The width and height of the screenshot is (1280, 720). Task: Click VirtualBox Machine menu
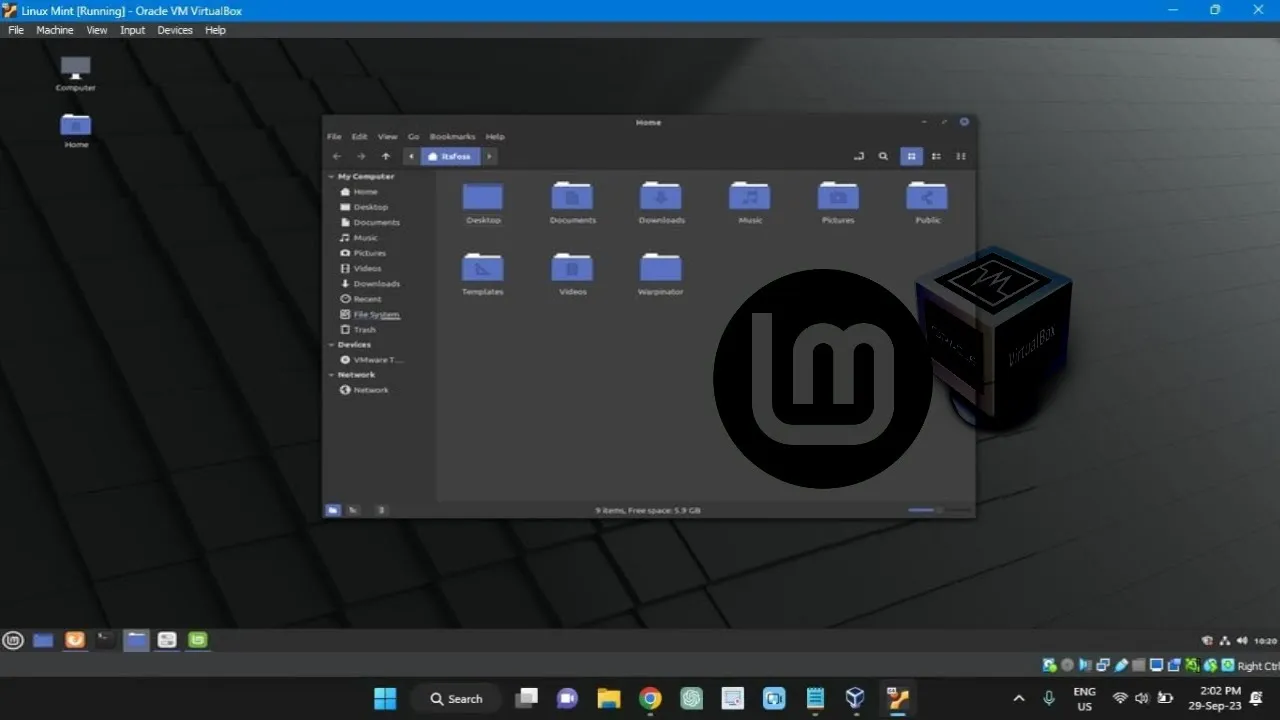[55, 30]
